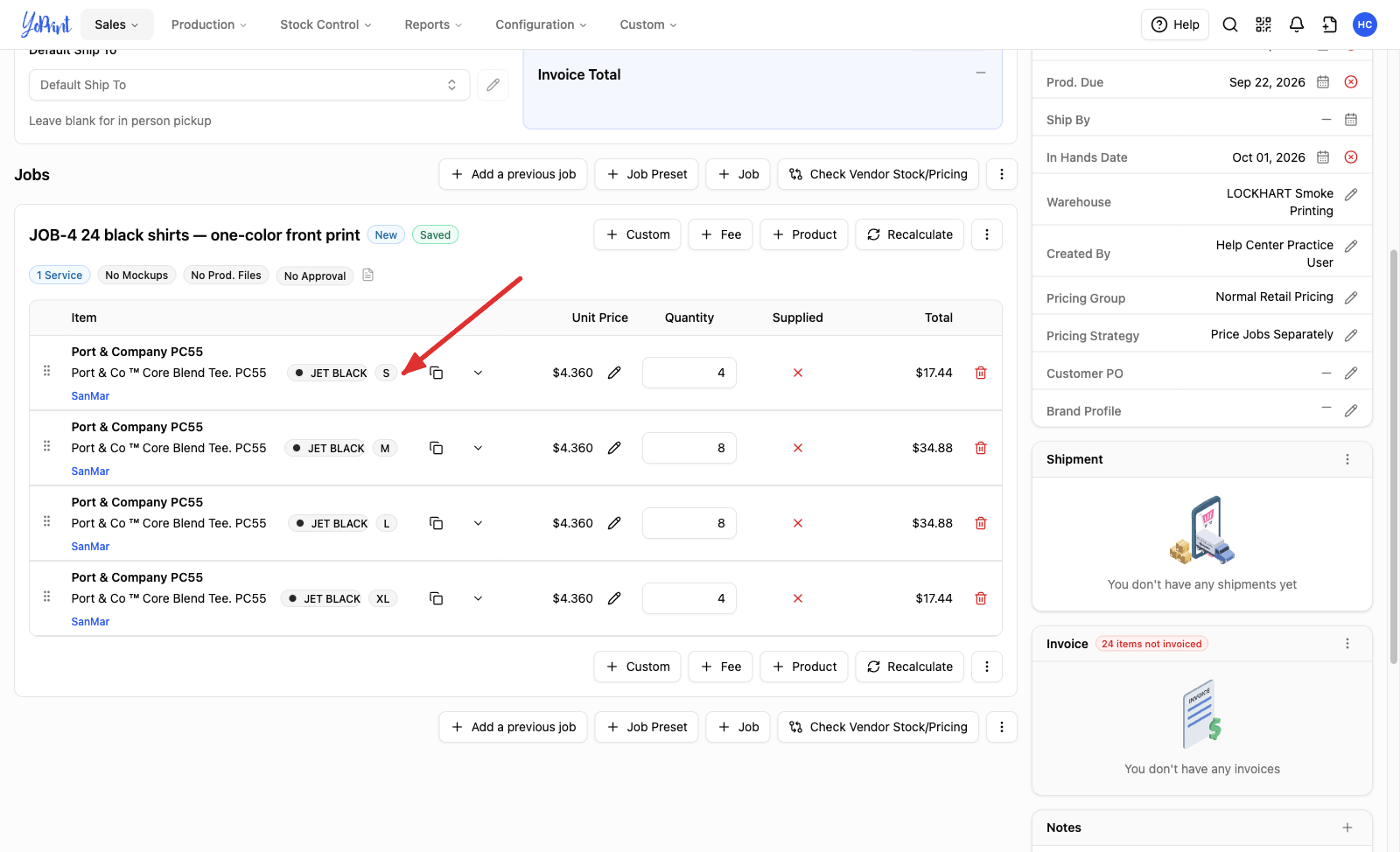Expand the size M row chevron
Image resolution: width=1400 pixels, height=852 pixels.
point(478,448)
